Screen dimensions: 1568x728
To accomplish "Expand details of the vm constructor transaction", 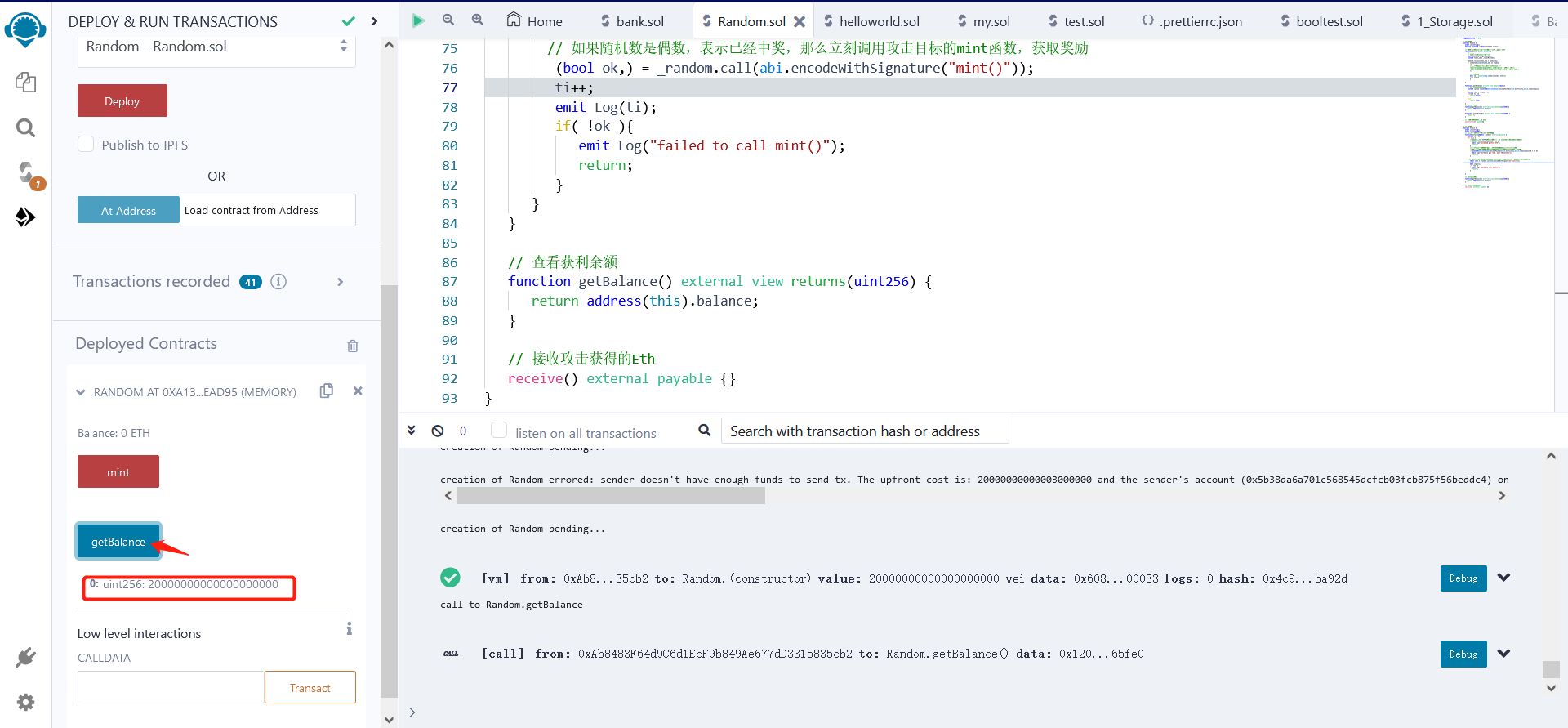I will point(1503,578).
